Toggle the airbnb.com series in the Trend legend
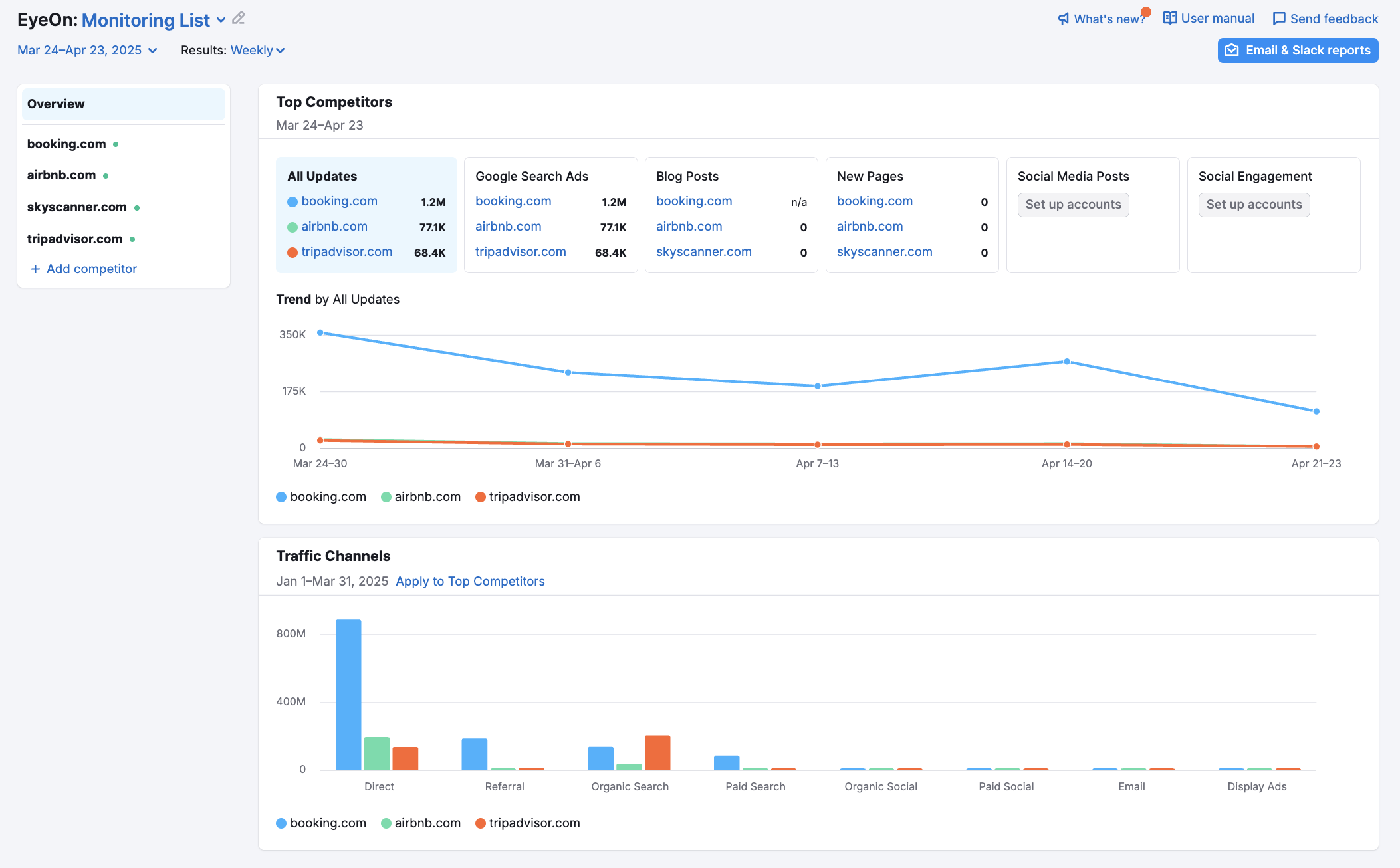1400x868 pixels. [421, 497]
